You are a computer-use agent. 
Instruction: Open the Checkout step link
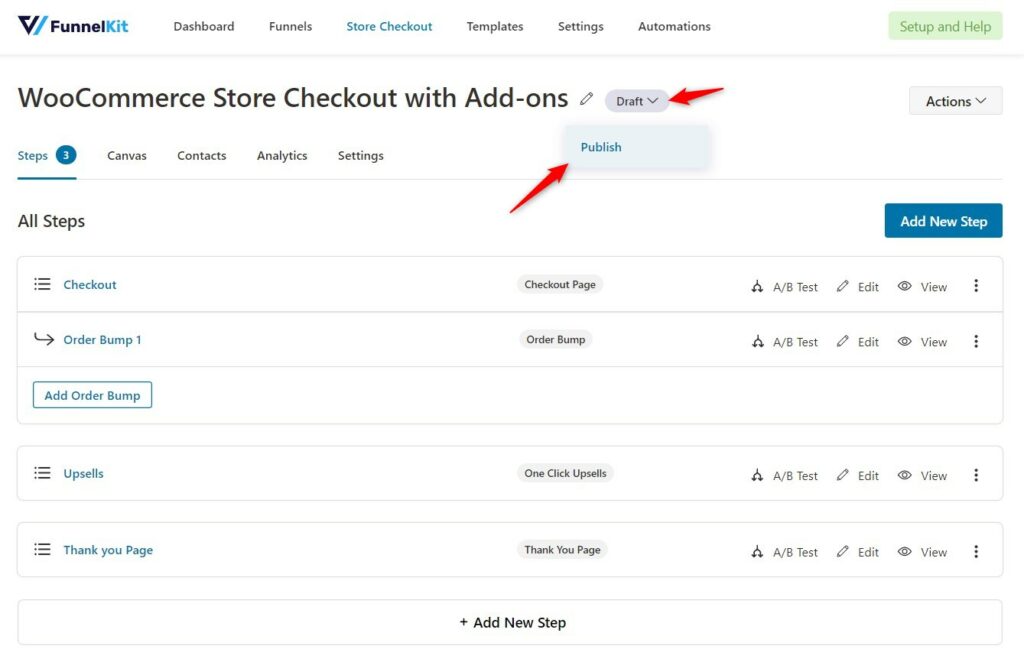click(89, 285)
